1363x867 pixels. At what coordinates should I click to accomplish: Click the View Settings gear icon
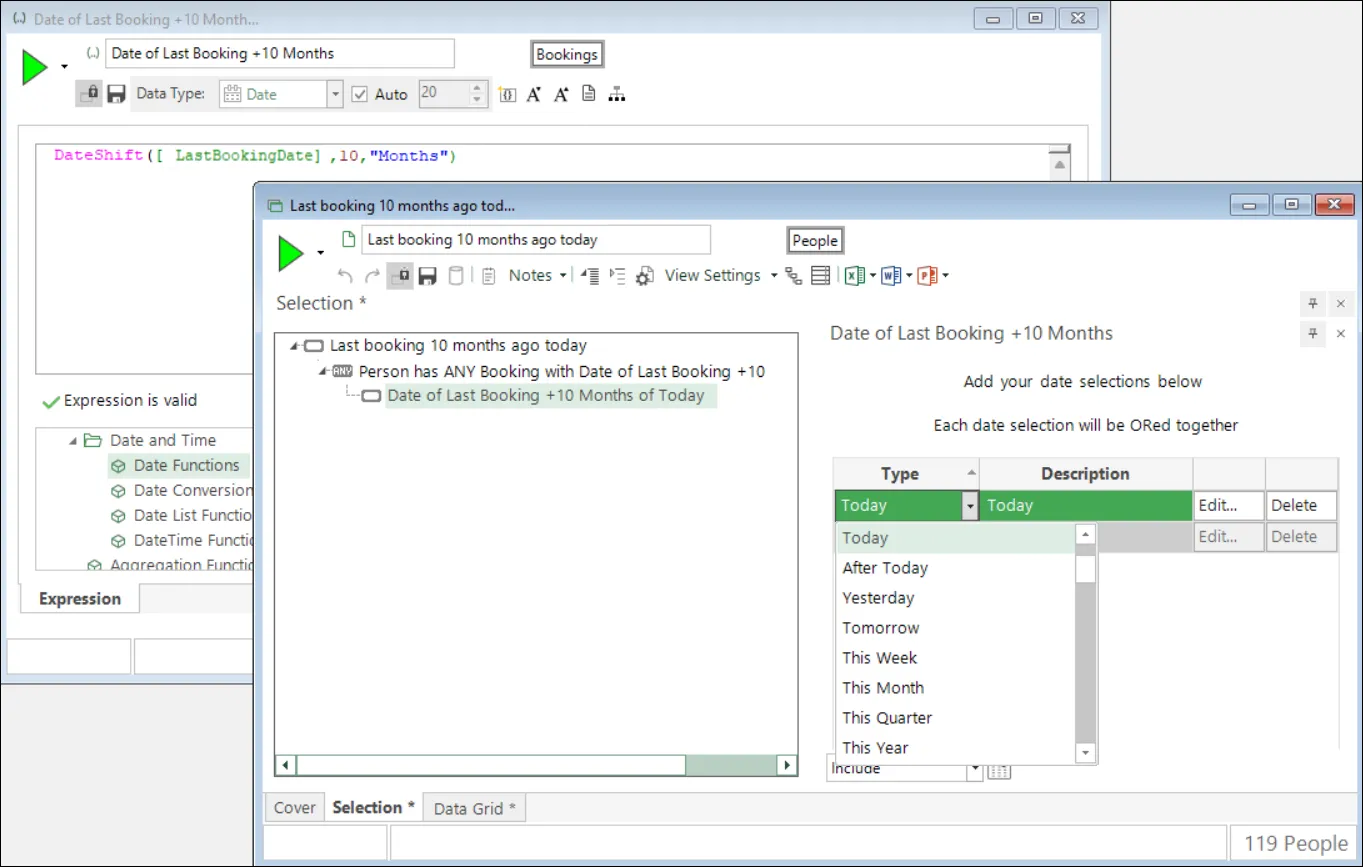(x=645, y=276)
